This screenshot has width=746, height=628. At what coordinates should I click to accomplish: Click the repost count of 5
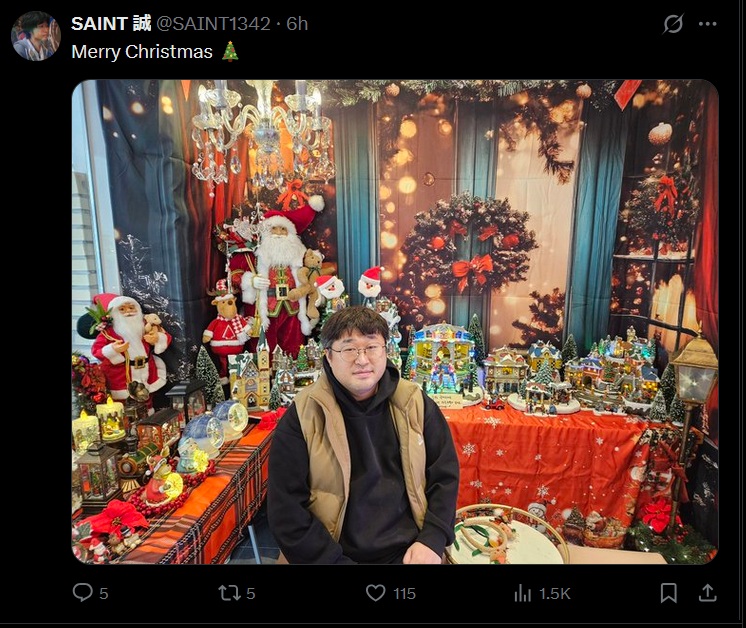(x=251, y=593)
